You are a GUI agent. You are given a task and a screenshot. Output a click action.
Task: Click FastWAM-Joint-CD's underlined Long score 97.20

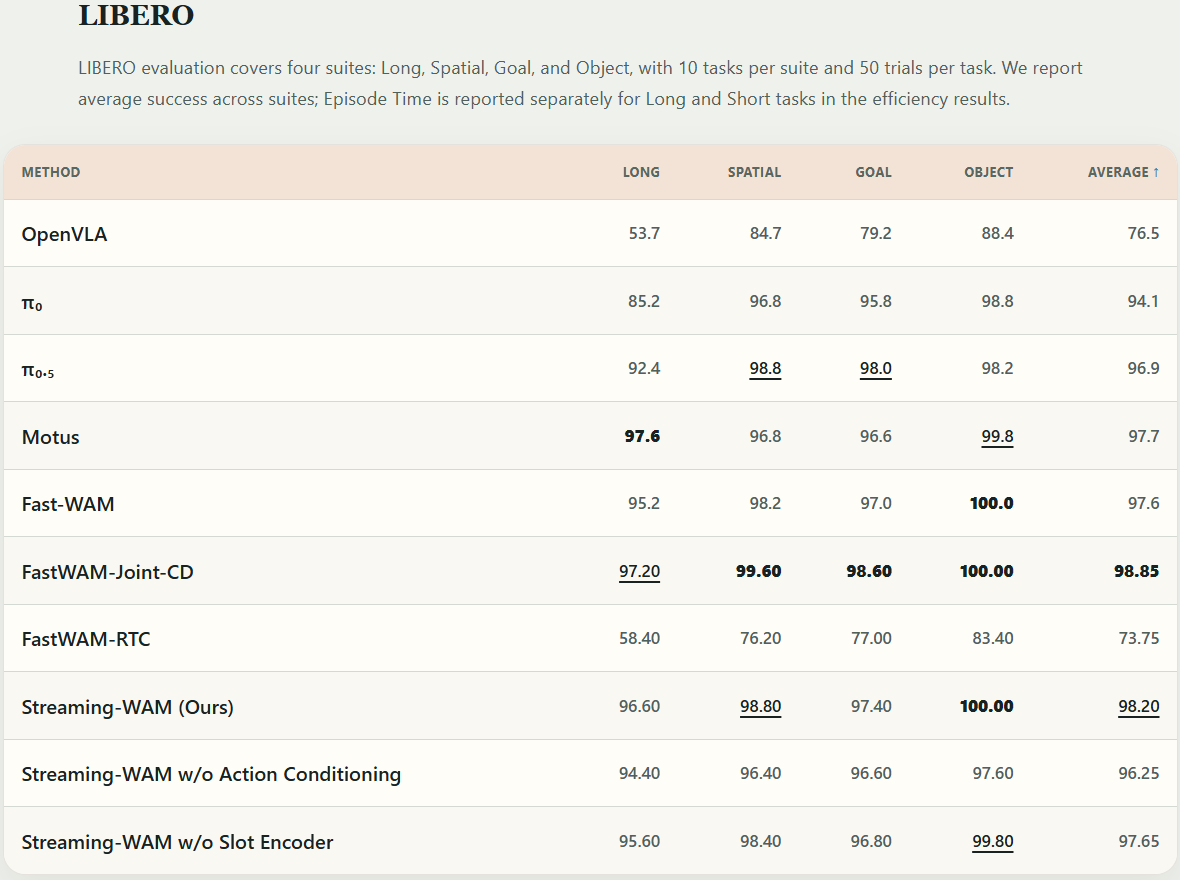(x=640, y=572)
